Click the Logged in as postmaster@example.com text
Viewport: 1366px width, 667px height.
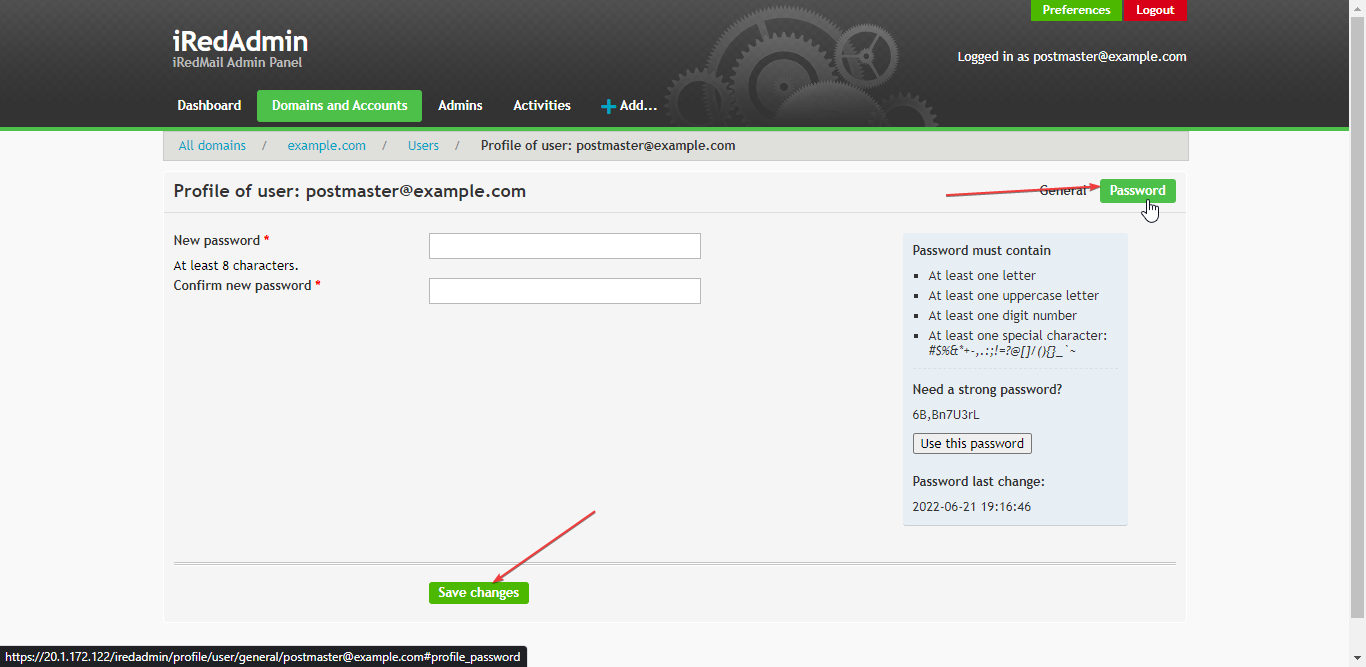point(1072,57)
